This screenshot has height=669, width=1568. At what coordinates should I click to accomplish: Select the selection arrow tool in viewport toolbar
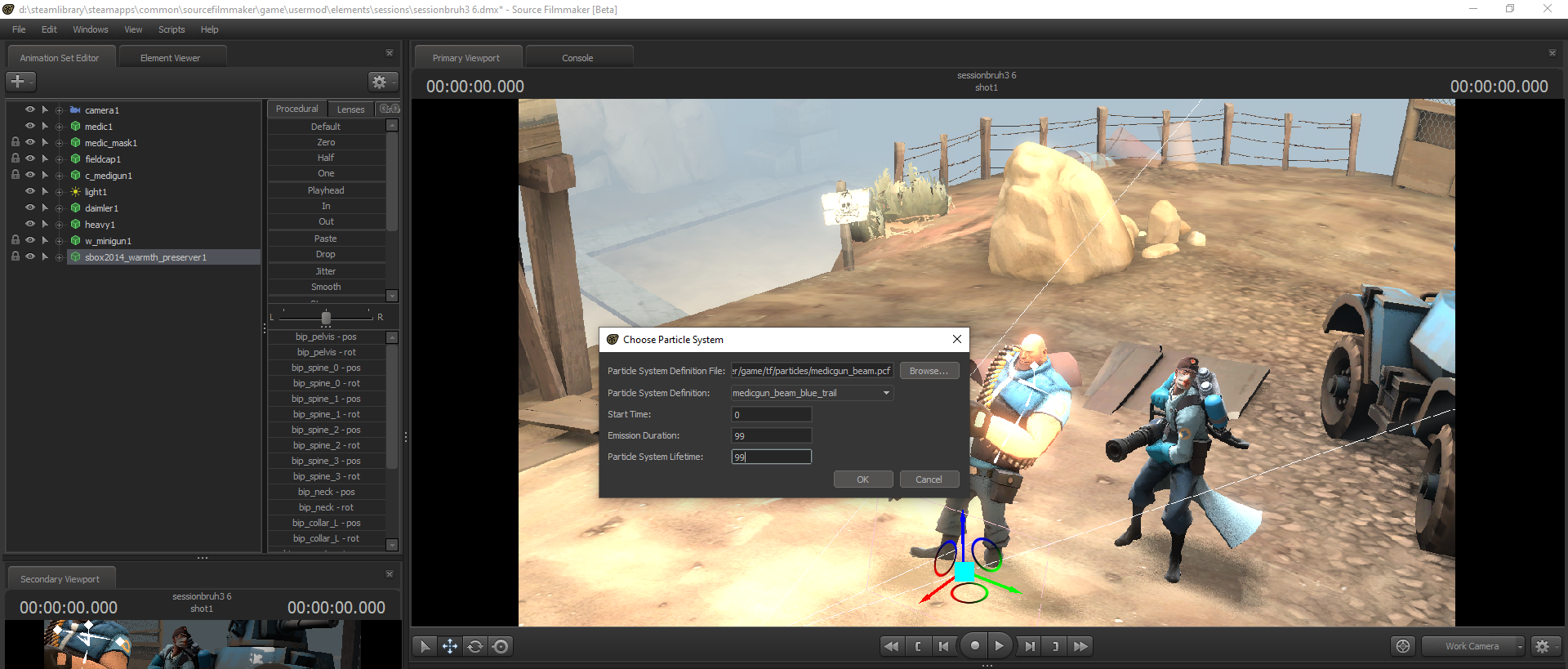coord(425,646)
